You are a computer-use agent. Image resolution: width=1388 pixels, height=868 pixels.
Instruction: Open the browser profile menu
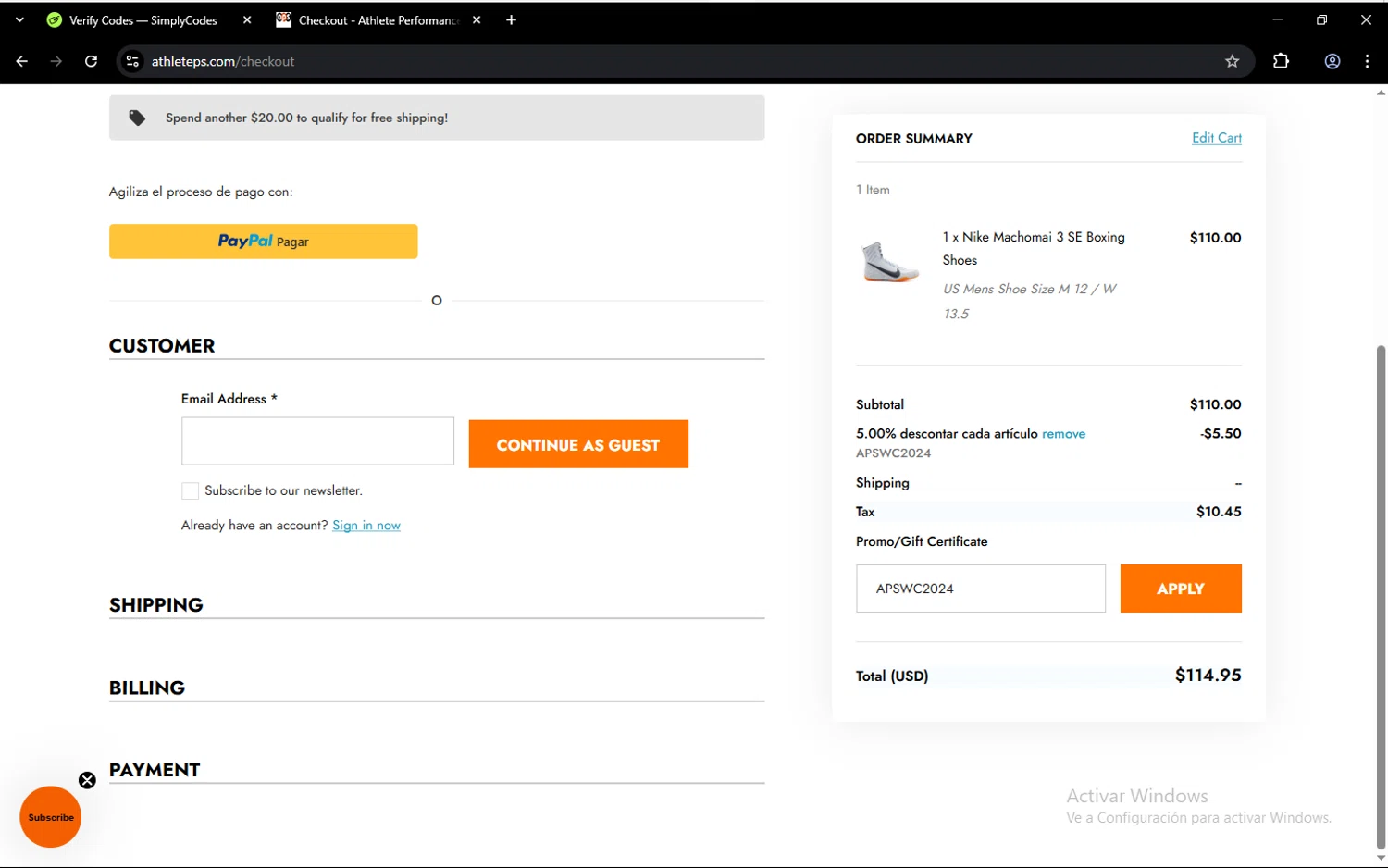click(1332, 61)
